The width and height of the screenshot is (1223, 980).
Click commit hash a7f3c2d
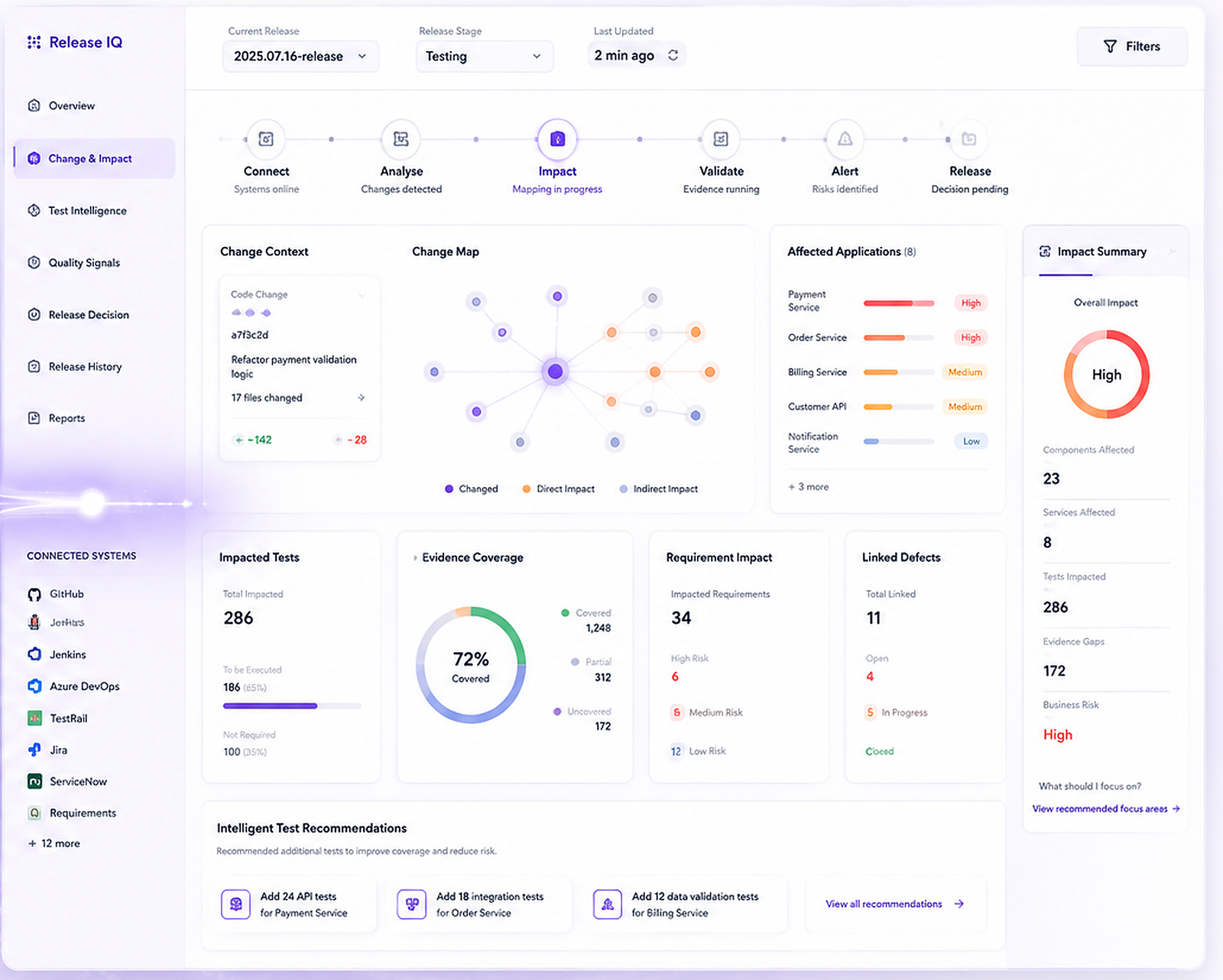250,335
